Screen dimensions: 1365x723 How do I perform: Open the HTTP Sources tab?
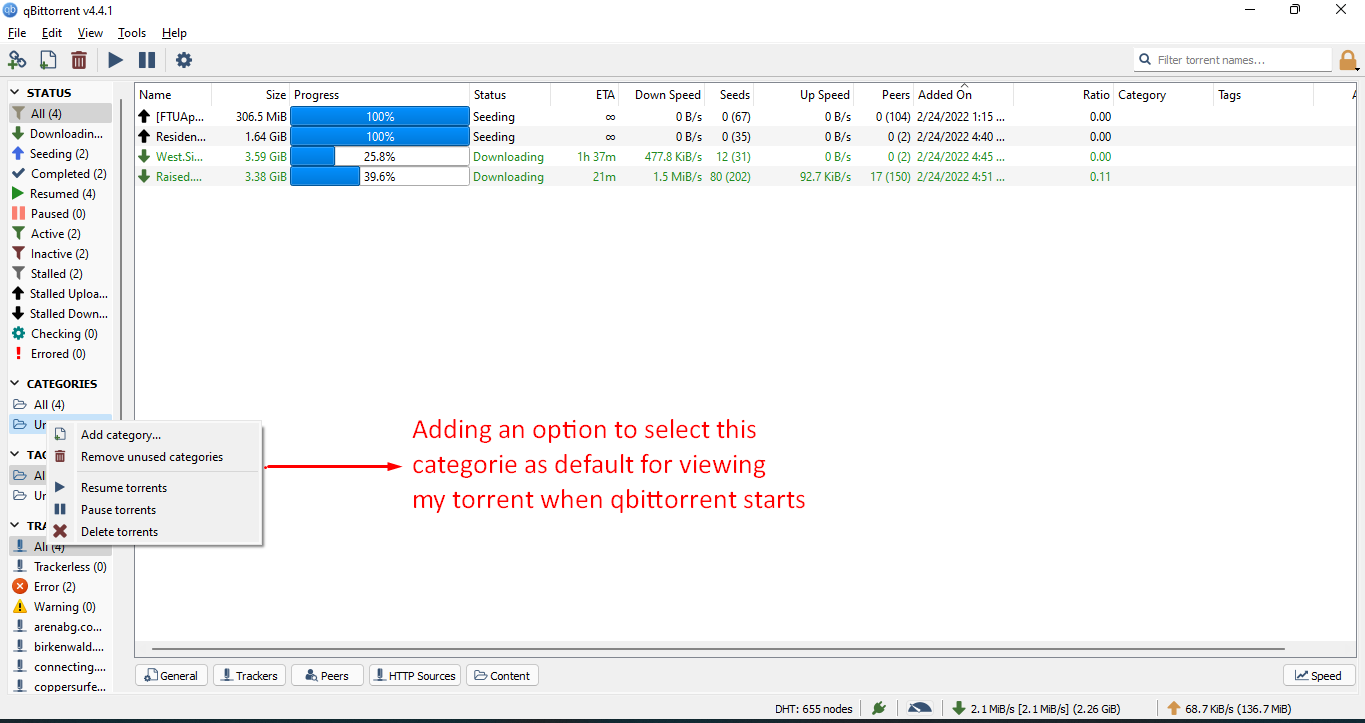tap(415, 676)
